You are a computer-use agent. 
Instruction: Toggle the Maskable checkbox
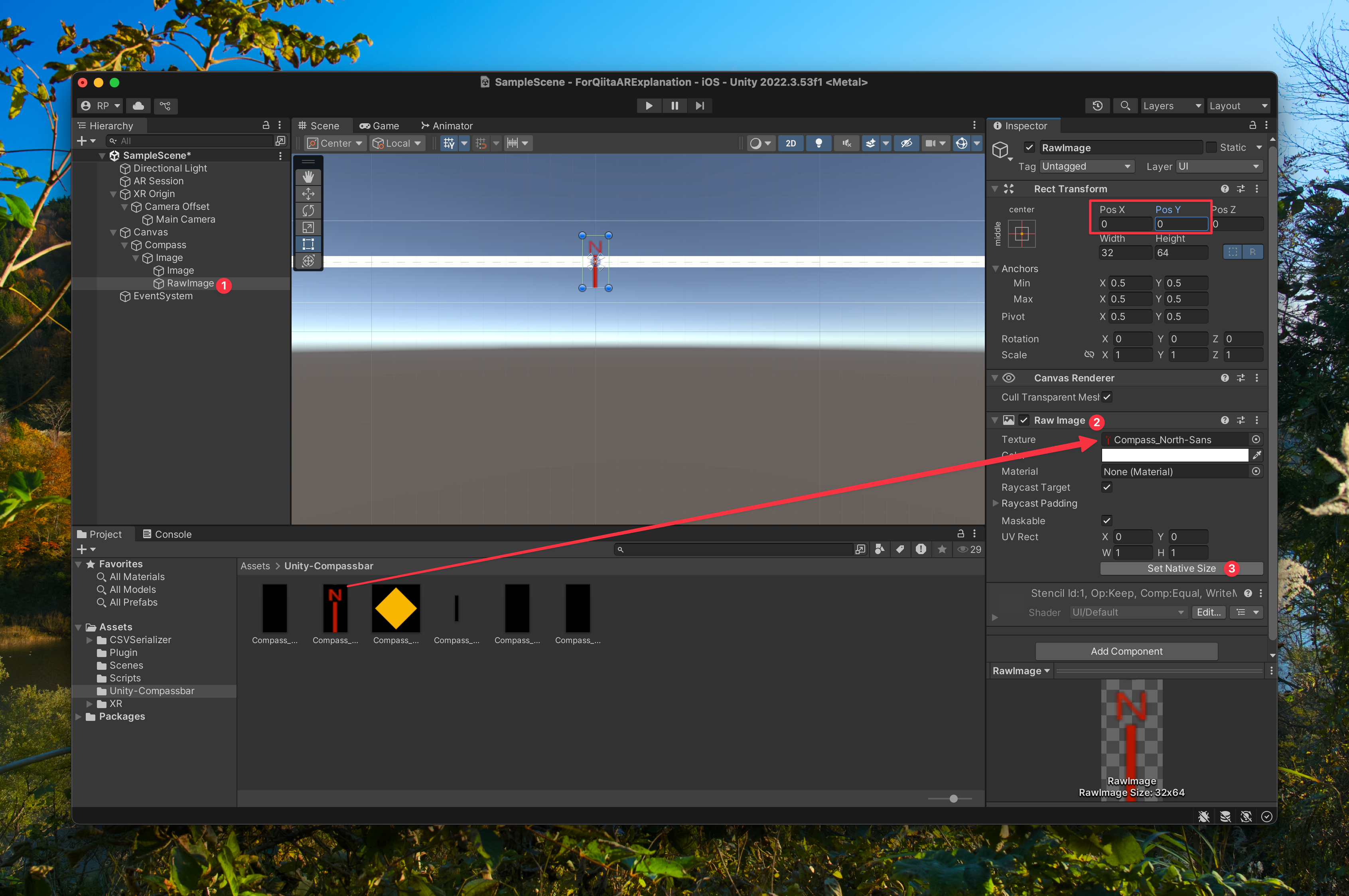click(x=1107, y=521)
